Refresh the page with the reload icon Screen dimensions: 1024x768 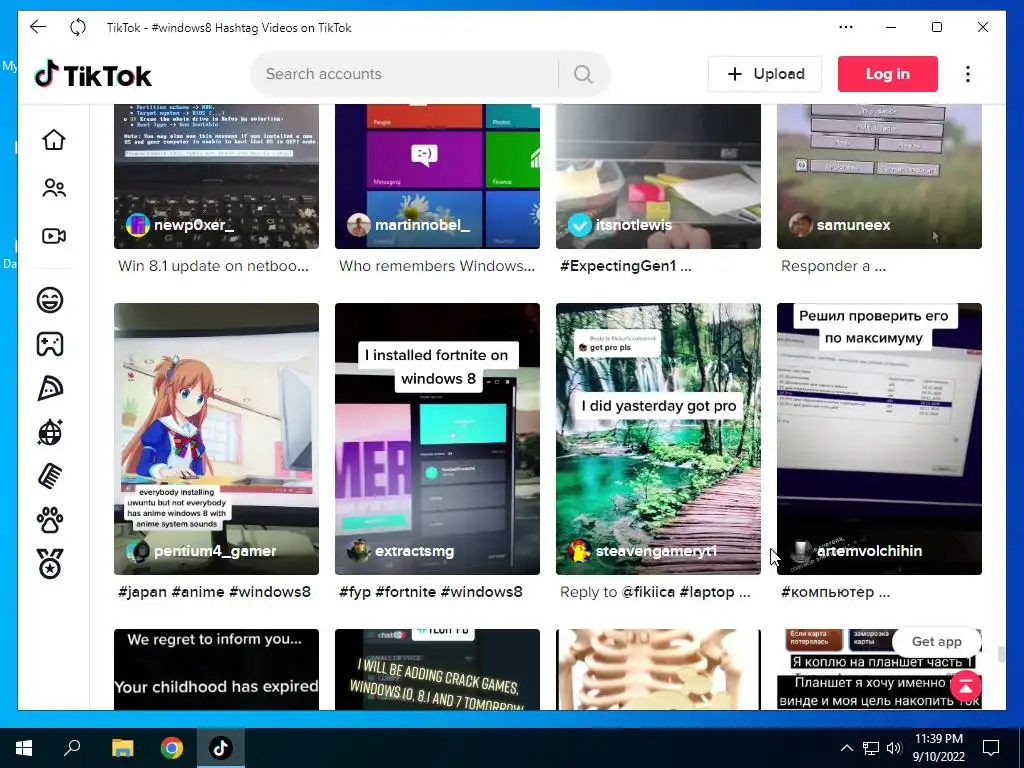[78, 27]
